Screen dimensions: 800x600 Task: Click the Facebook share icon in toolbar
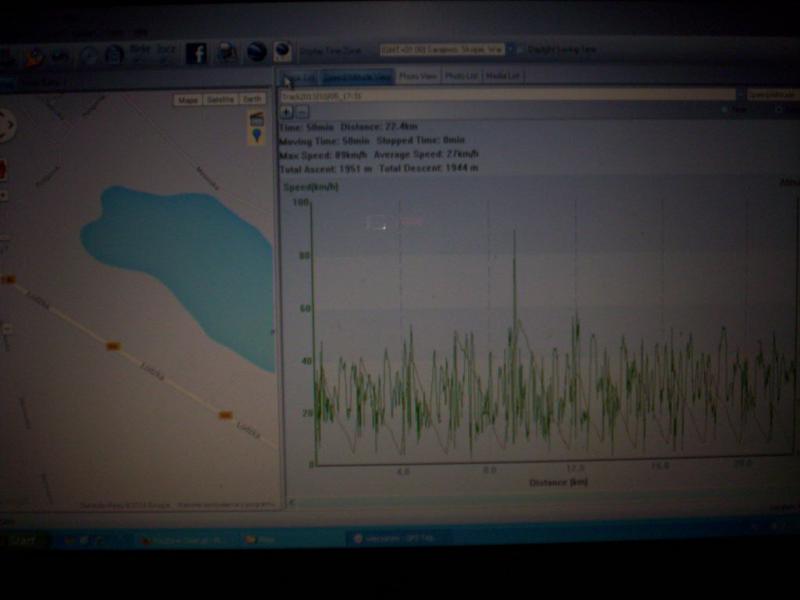point(196,53)
